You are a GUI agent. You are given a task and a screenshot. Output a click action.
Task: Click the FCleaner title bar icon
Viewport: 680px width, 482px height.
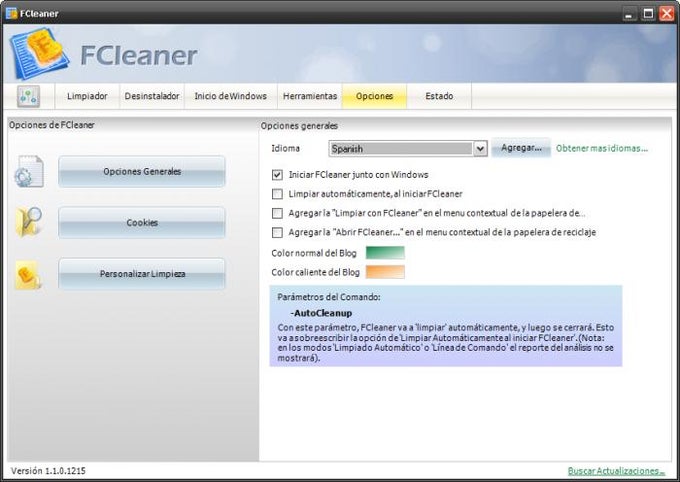pos(11,13)
